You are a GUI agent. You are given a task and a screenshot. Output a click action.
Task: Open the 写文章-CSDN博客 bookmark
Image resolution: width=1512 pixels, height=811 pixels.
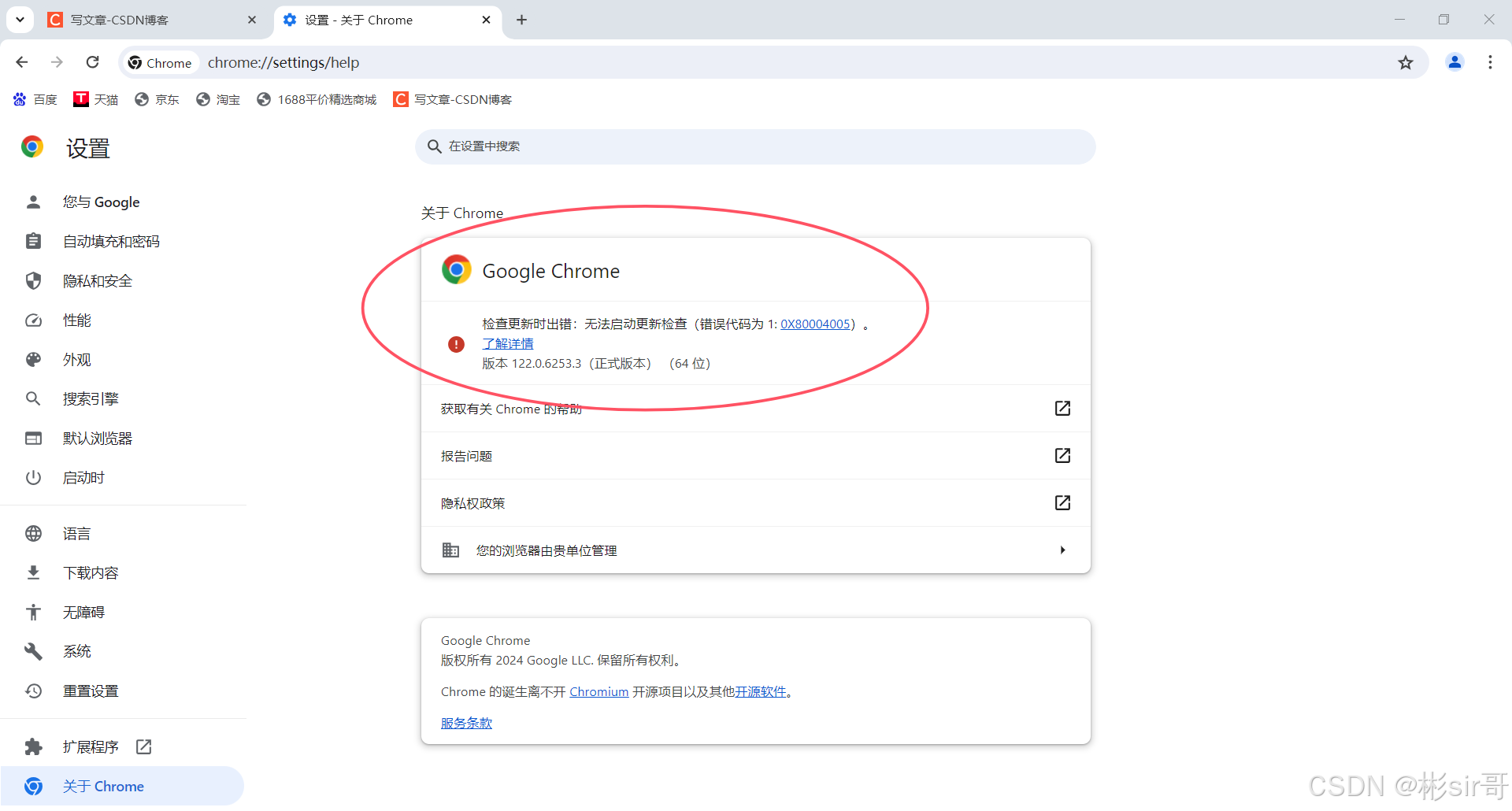click(453, 99)
